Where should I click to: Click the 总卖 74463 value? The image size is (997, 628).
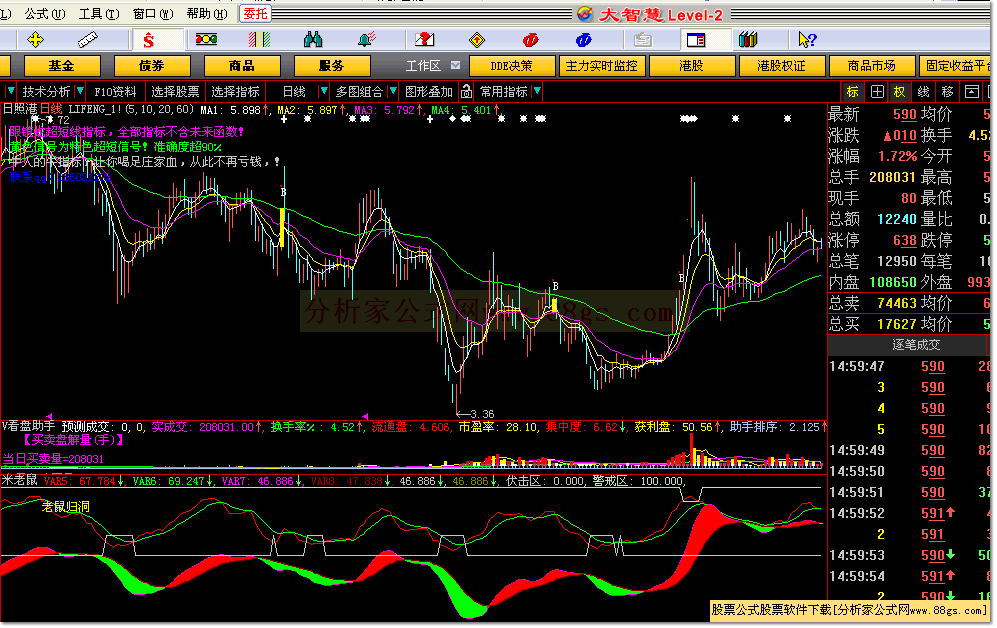click(x=897, y=303)
